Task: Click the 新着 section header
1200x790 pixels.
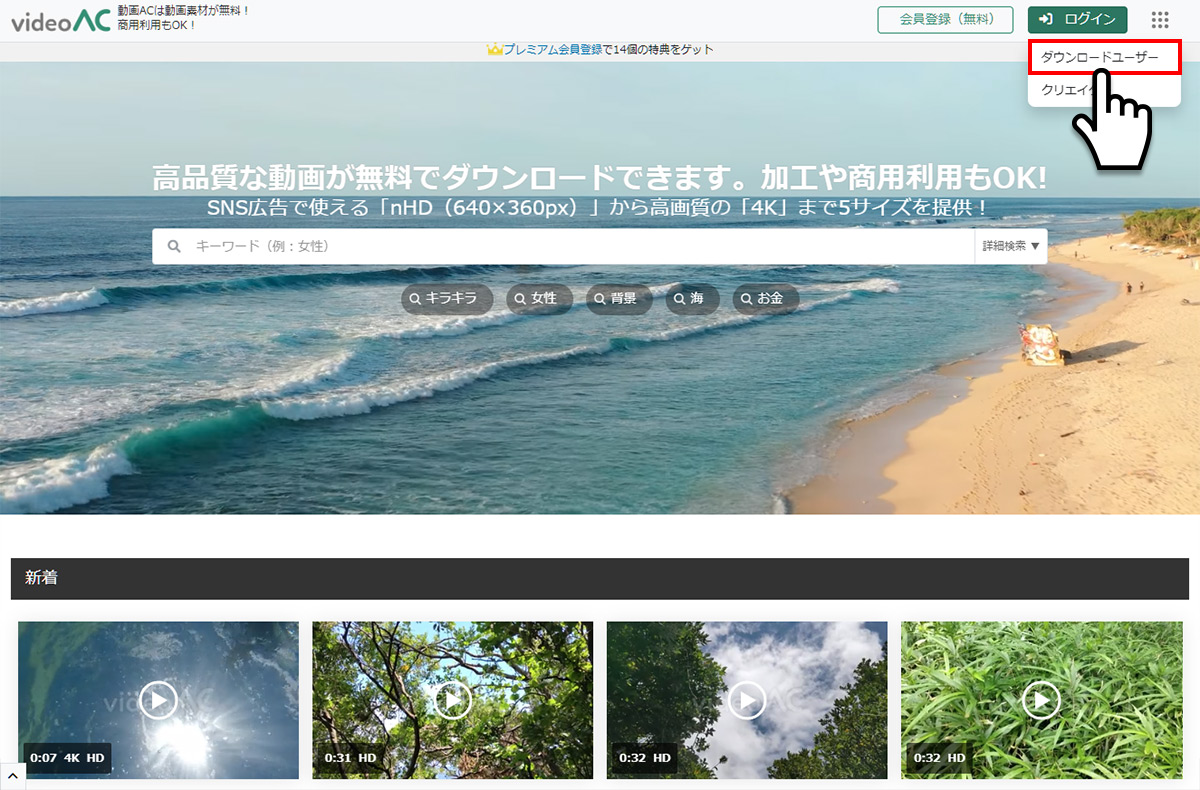Action: (600, 578)
